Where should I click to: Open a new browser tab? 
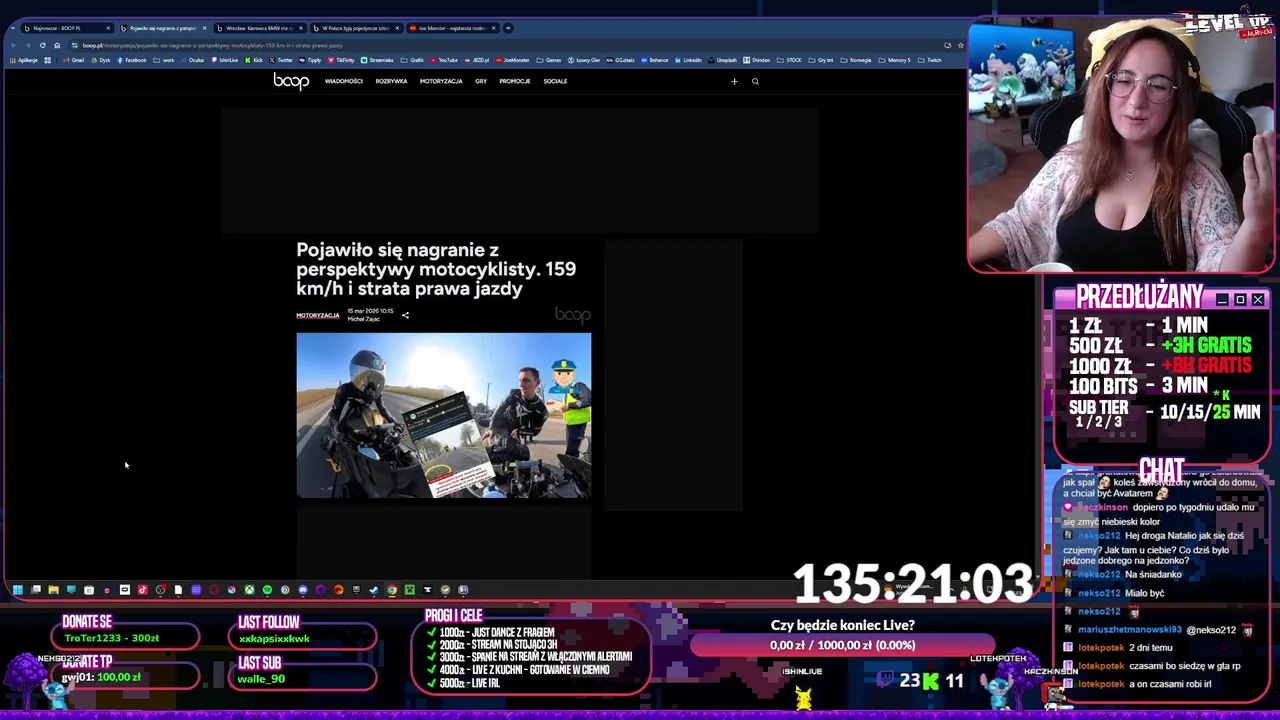[x=508, y=28]
